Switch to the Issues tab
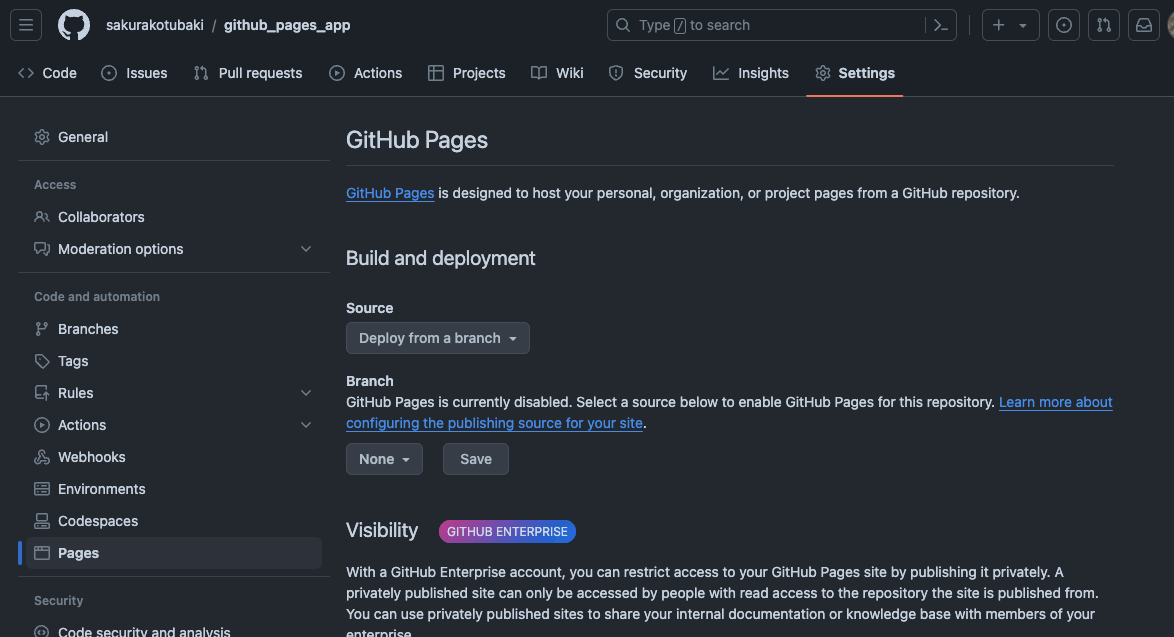 [x=135, y=73]
